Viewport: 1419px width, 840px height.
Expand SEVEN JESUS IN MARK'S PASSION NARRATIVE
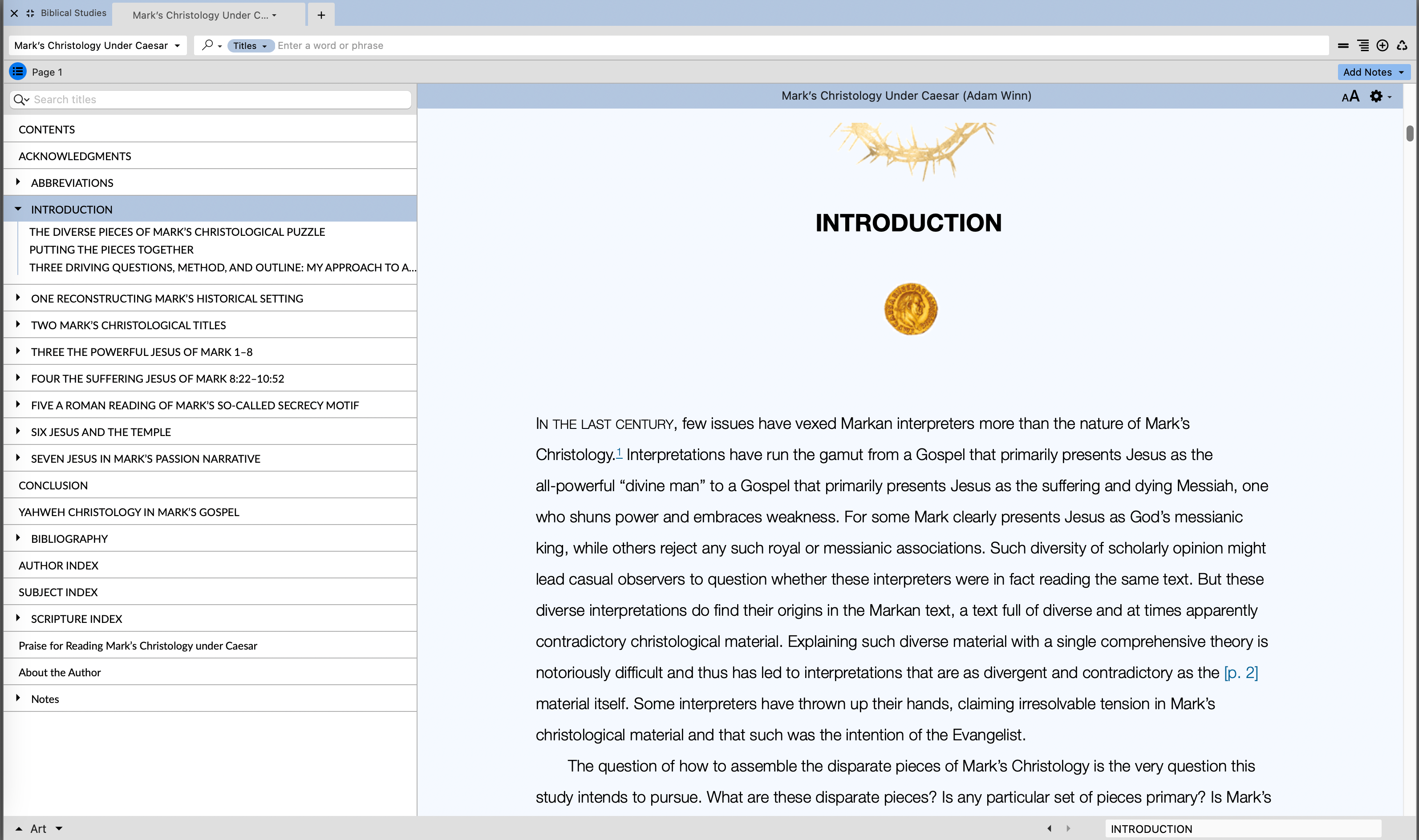point(18,457)
